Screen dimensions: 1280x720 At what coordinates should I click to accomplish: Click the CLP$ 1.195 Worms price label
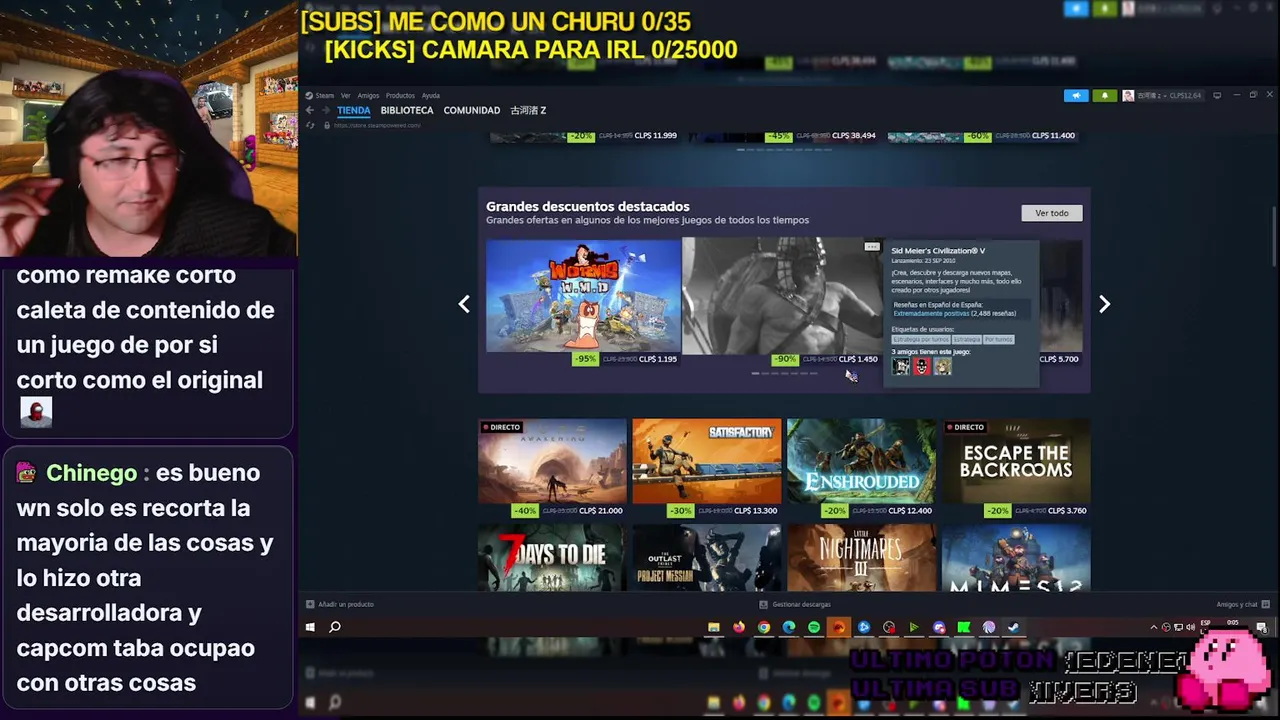click(x=658, y=359)
